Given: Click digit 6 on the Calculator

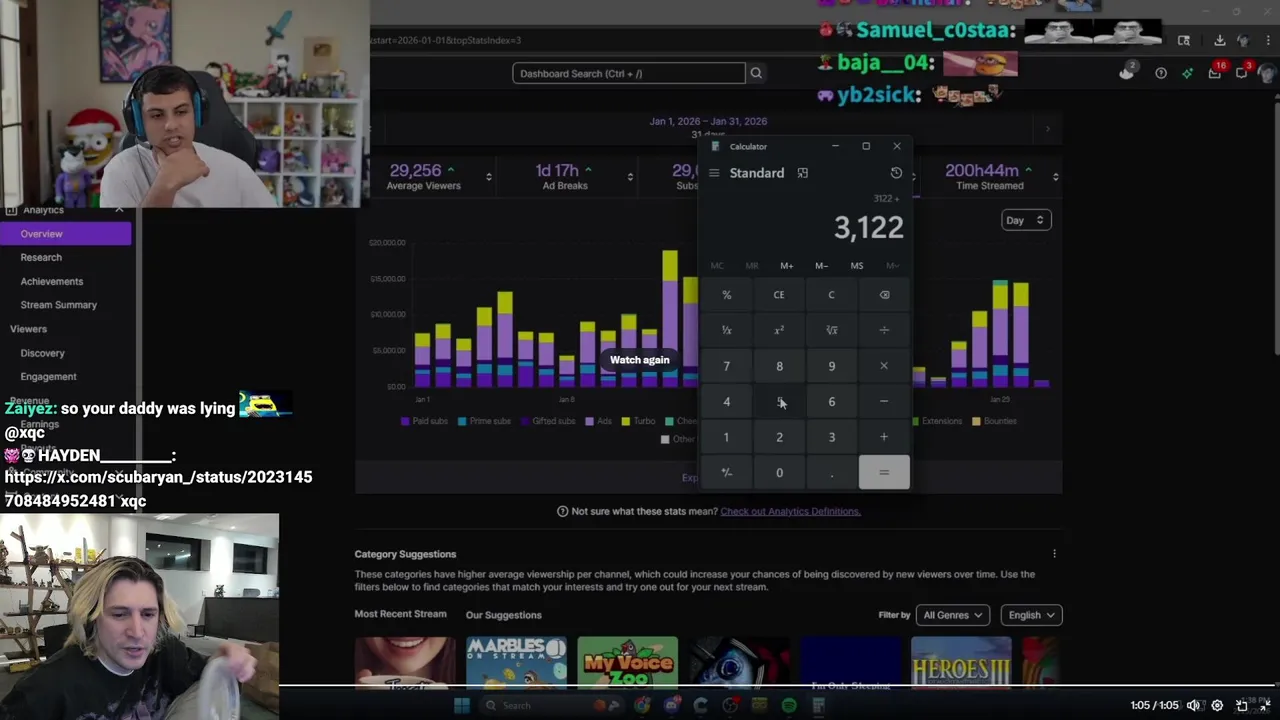Looking at the screenshot, I should coord(831,402).
